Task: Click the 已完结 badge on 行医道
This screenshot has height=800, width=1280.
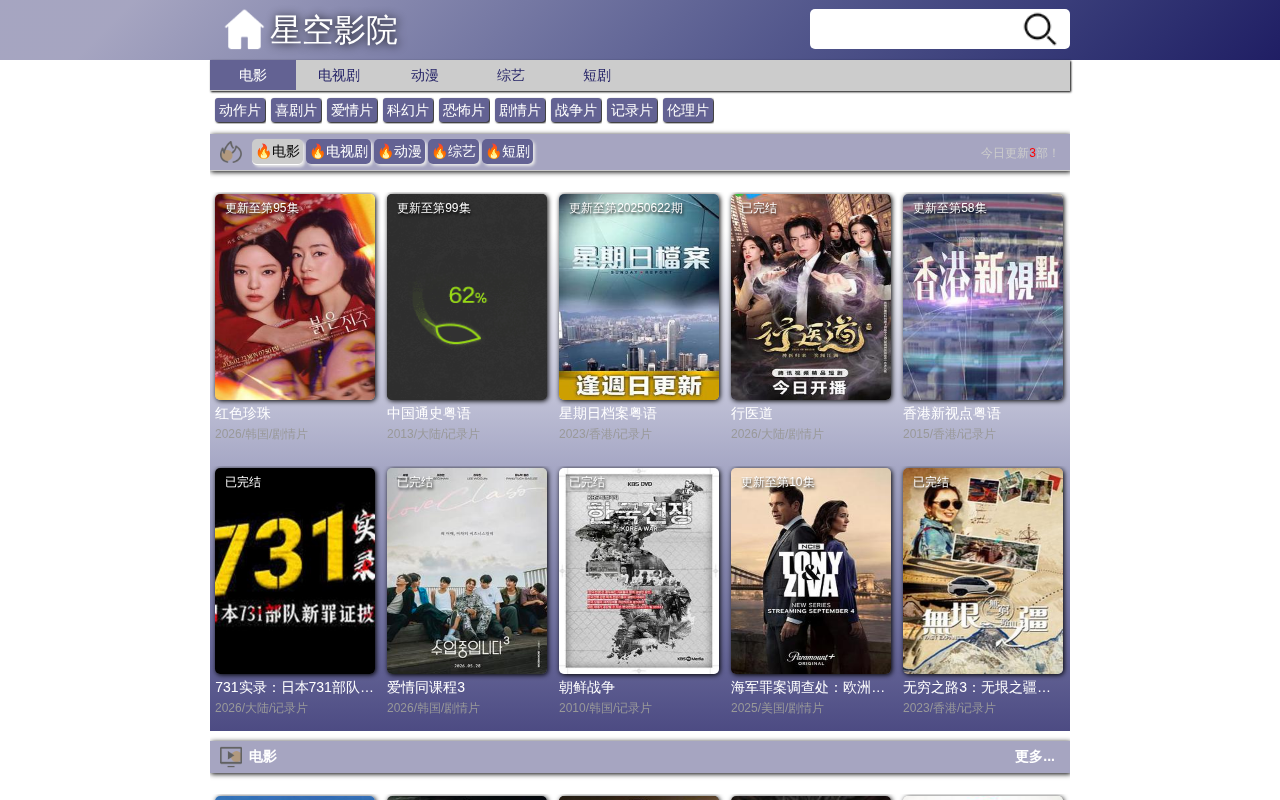Action: (x=759, y=208)
